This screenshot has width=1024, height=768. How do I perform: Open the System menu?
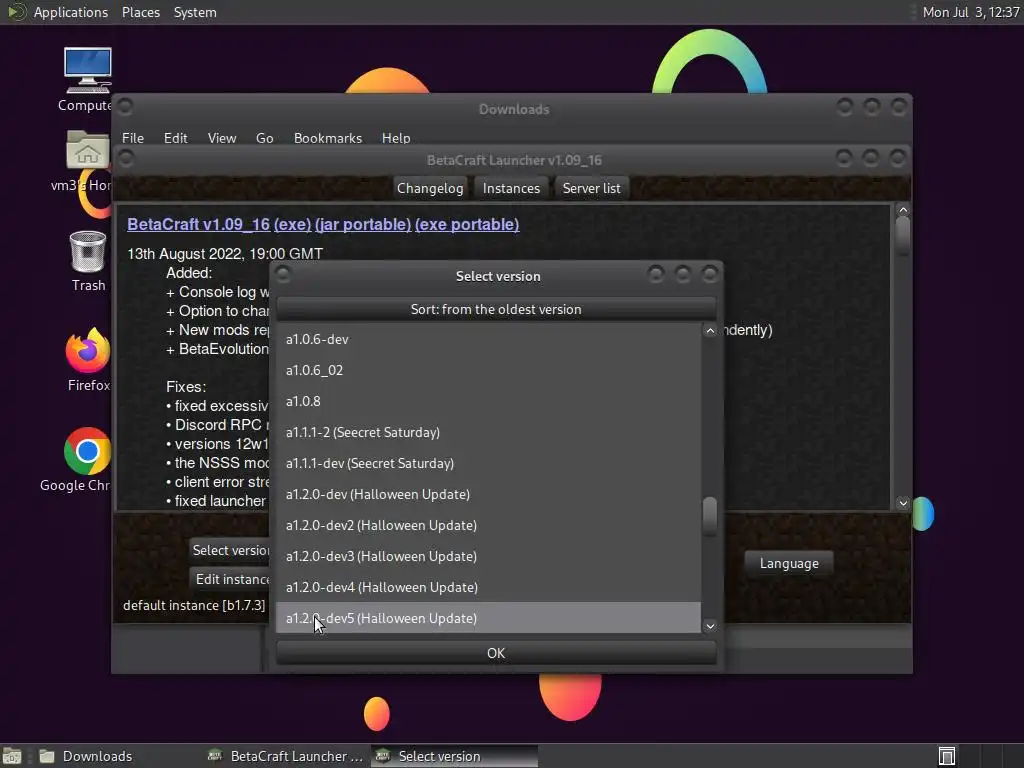tap(195, 12)
